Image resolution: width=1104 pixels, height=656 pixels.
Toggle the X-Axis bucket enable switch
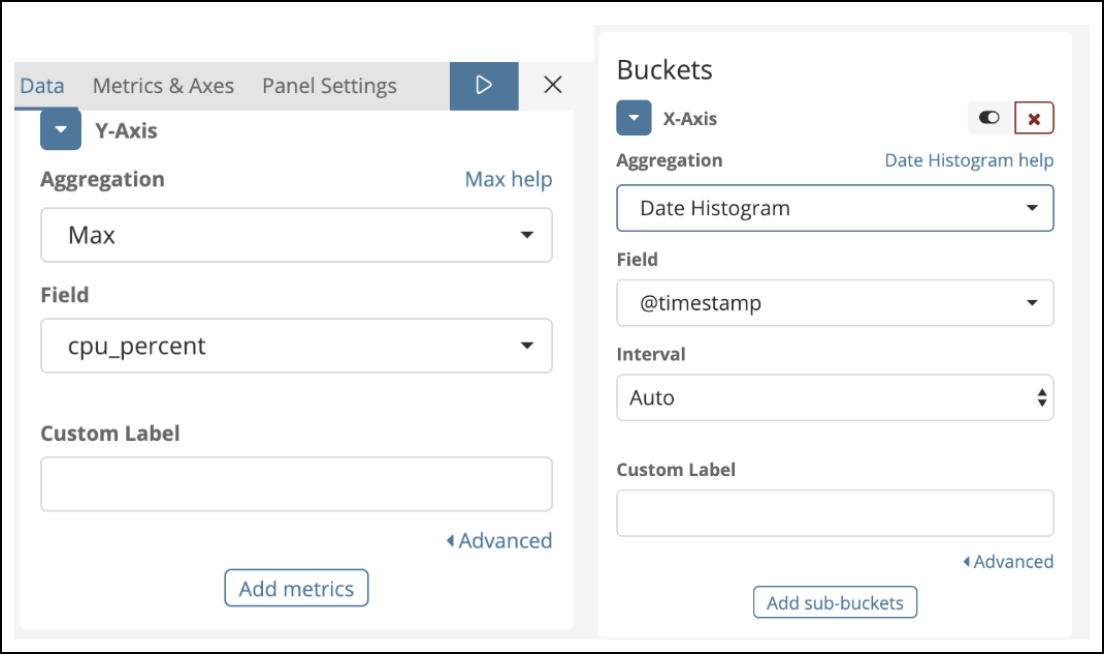tap(989, 118)
